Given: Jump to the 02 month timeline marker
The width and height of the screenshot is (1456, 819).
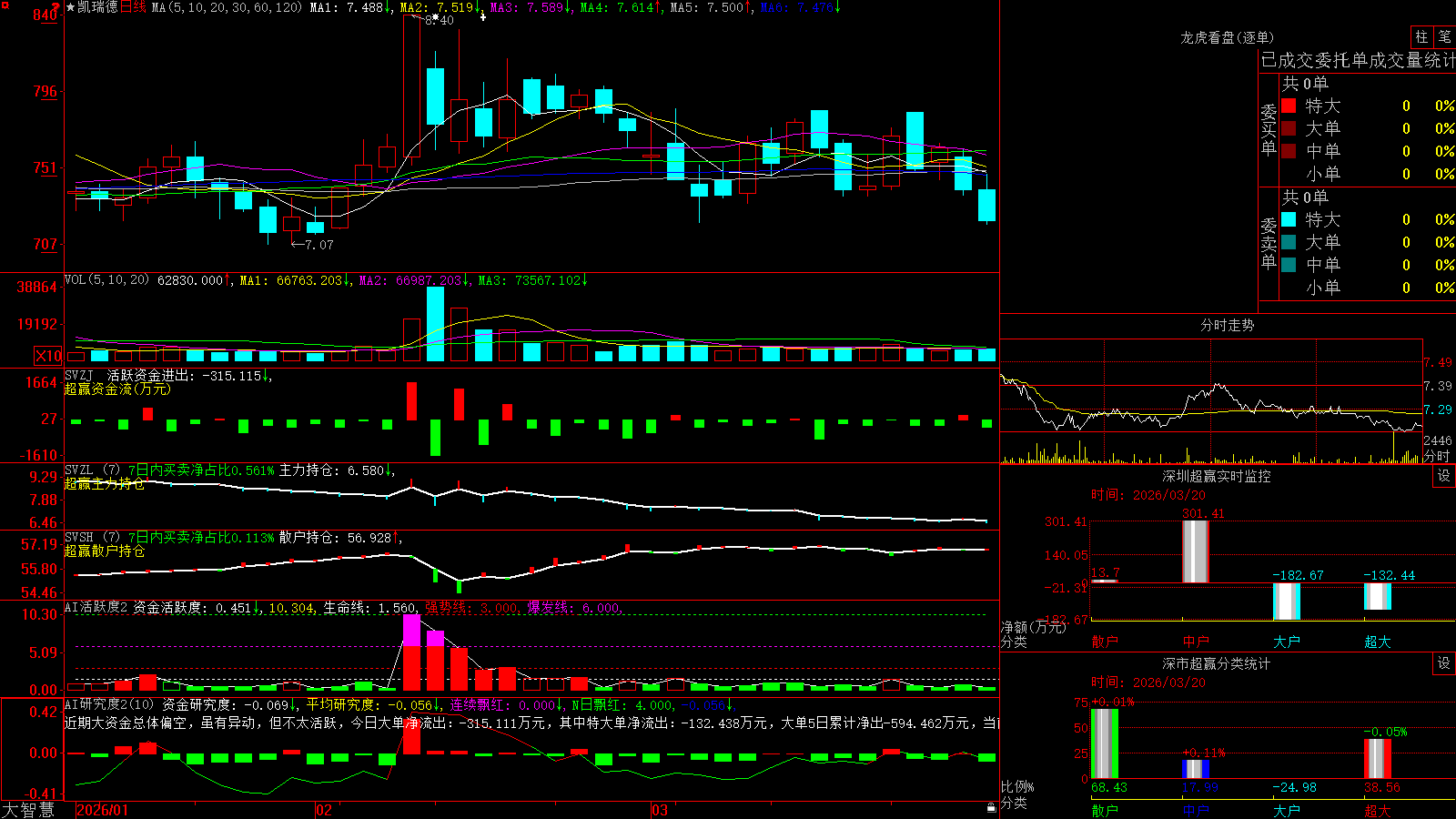Looking at the screenshot, I should 323,810.
